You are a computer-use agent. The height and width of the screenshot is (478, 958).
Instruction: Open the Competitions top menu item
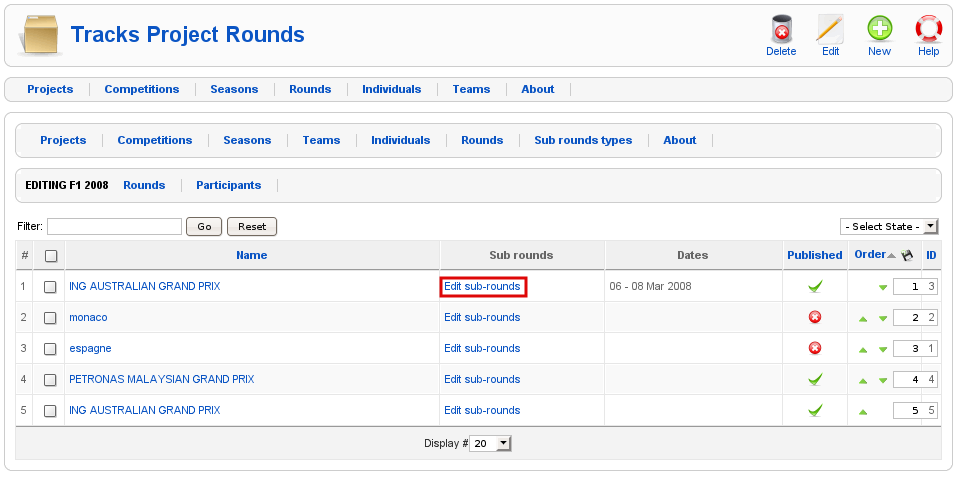pyautogui.click(x=142, y=89)
